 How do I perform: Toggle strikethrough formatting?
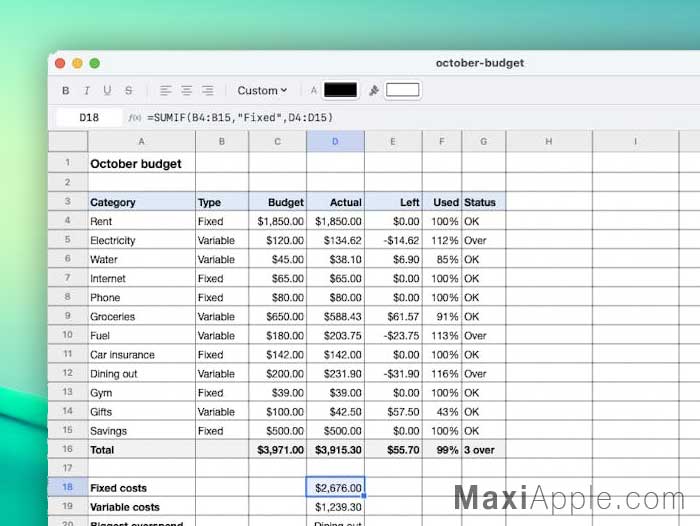click(129, 91)
